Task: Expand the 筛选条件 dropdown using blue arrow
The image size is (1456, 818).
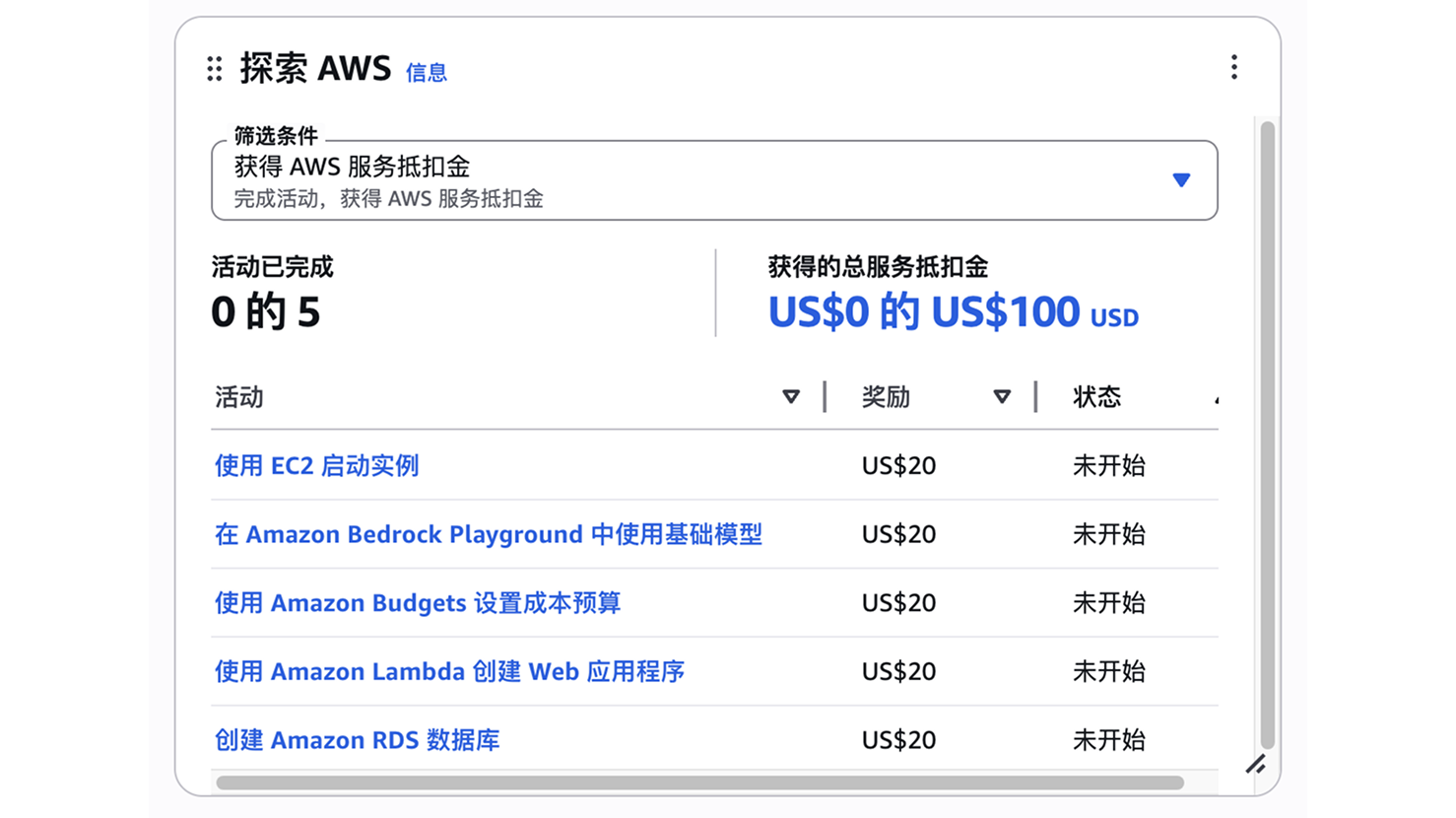Action: point(1181,180)
